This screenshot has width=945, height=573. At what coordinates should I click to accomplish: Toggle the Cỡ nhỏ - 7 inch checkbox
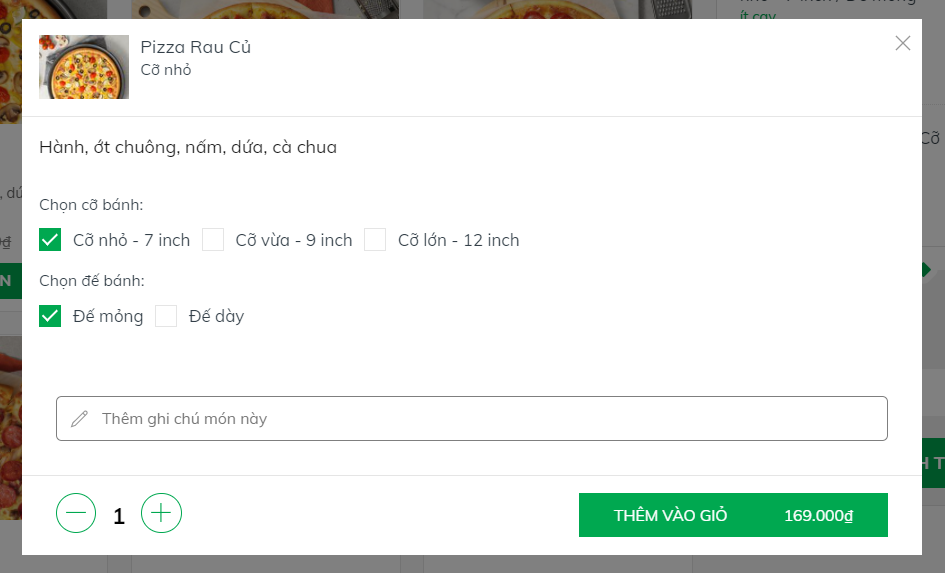tap(50, 240)
